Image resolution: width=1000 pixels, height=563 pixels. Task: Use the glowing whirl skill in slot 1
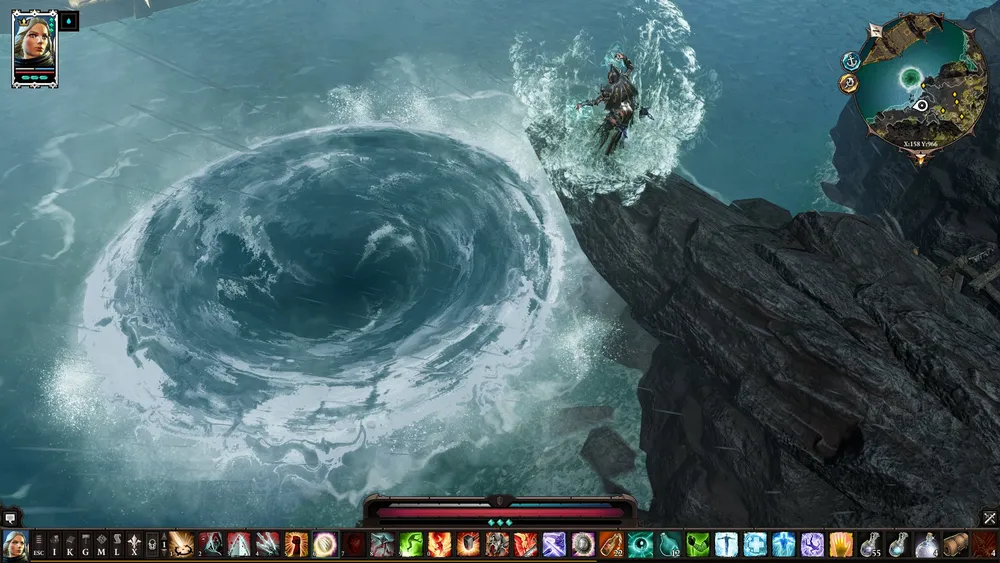tap(182, 545)
